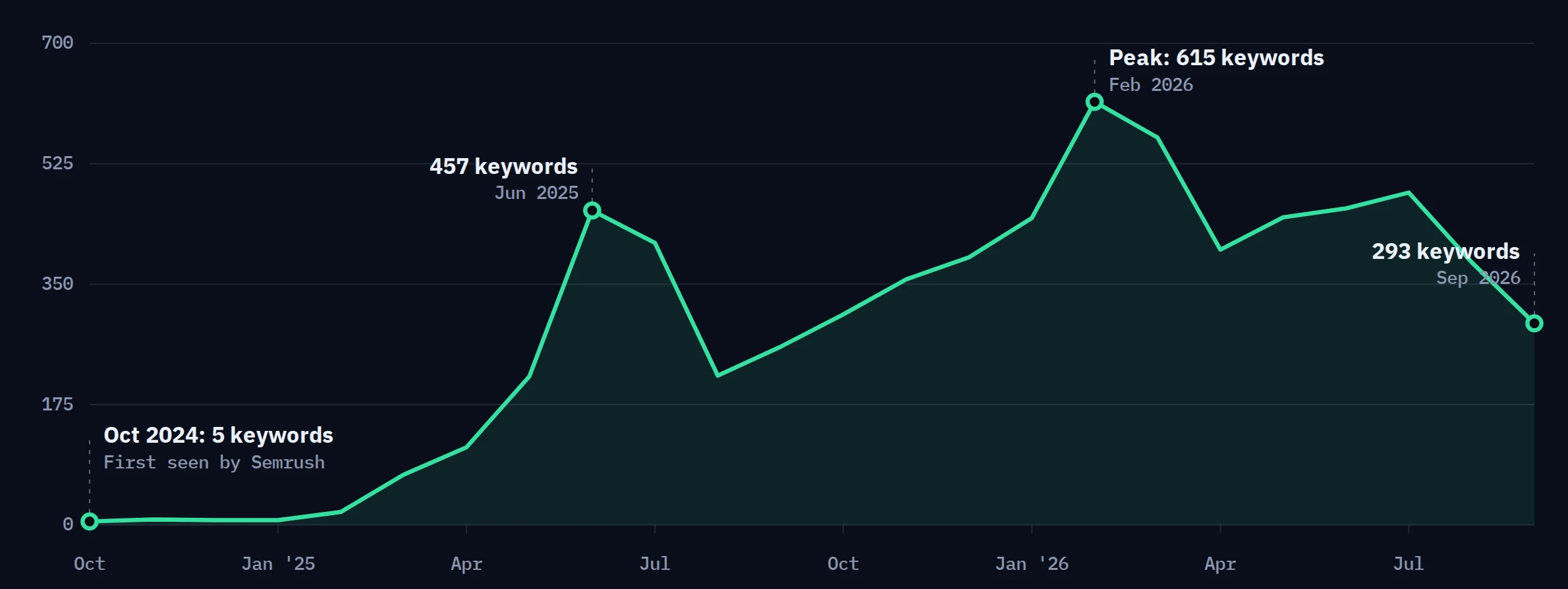Click the Feb 2026 peak data point marker
The image size is (1568, 589).
coord(1094,101)
